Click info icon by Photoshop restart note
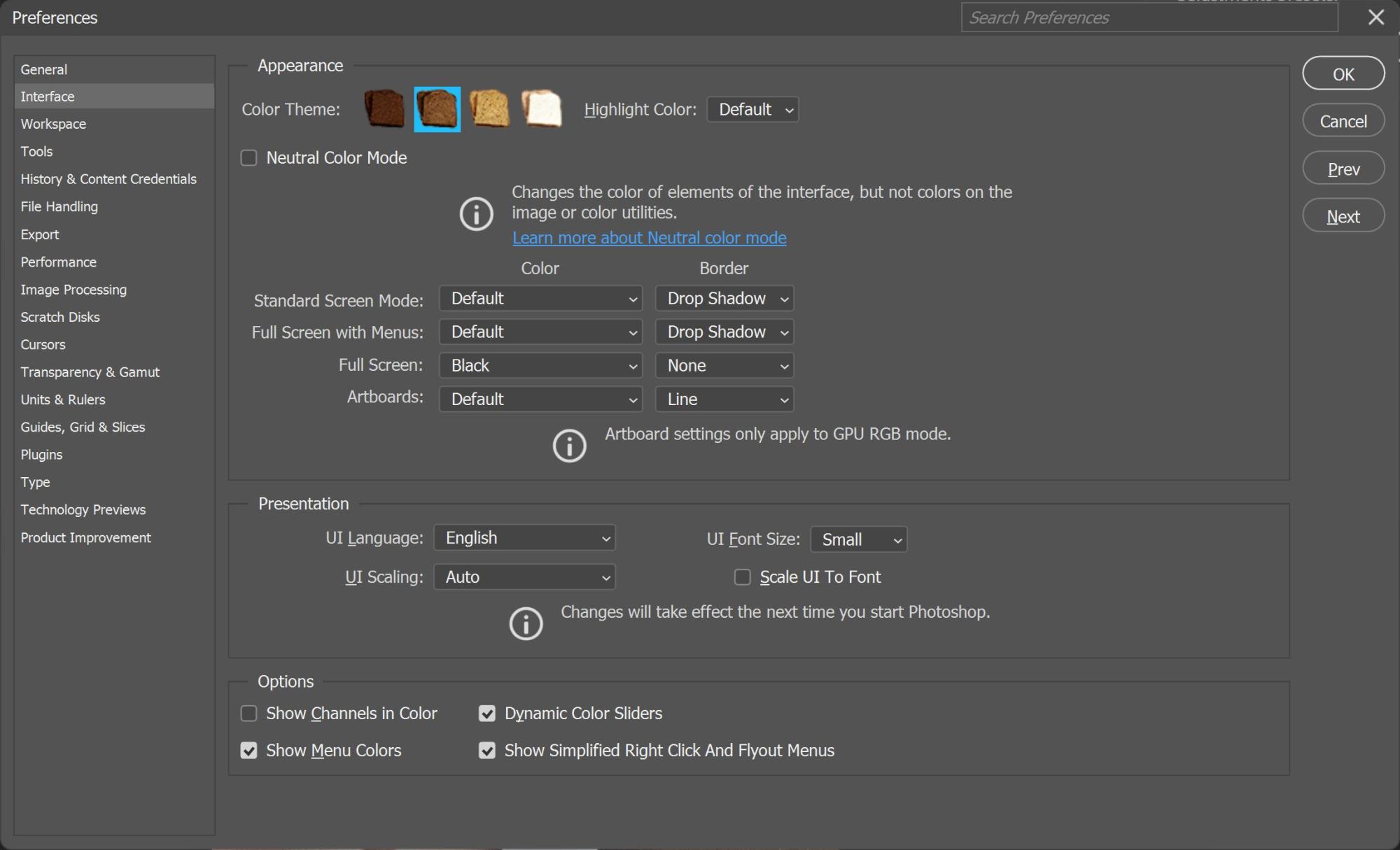Image resolution: width=1400 pixels, height=850 pixels. 526,623
